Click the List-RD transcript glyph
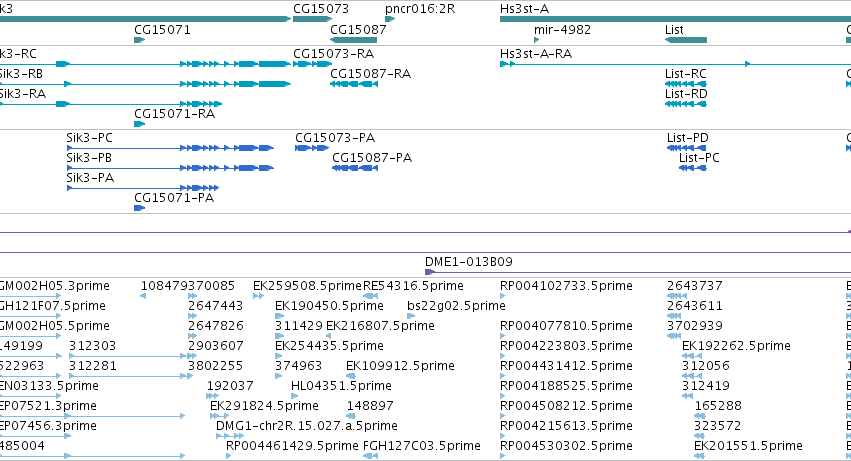The height and width of the screenshot is (461, 851). pyautogui.click(x=685, y=104)
